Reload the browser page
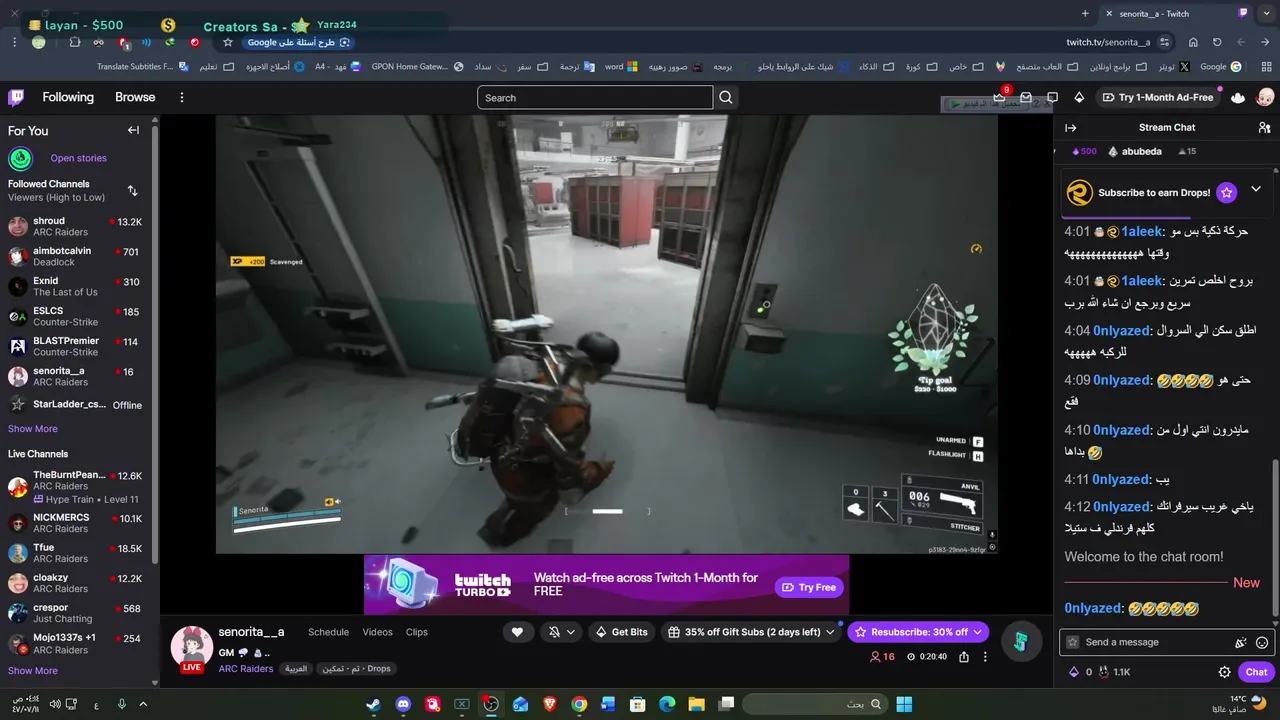Viewport: 1280px width, 720px height. 1217,42
